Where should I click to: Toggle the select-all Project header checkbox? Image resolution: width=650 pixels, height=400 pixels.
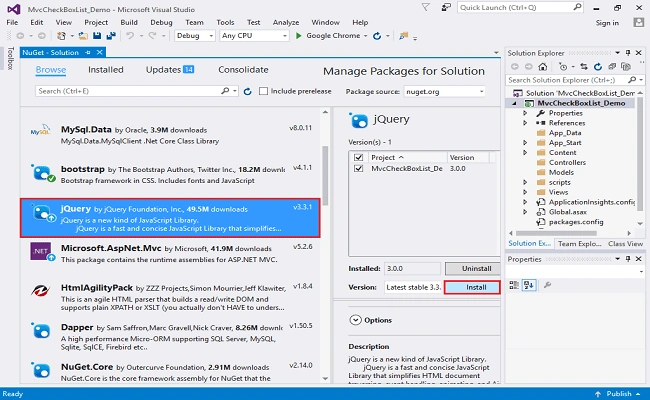(359, 158)
